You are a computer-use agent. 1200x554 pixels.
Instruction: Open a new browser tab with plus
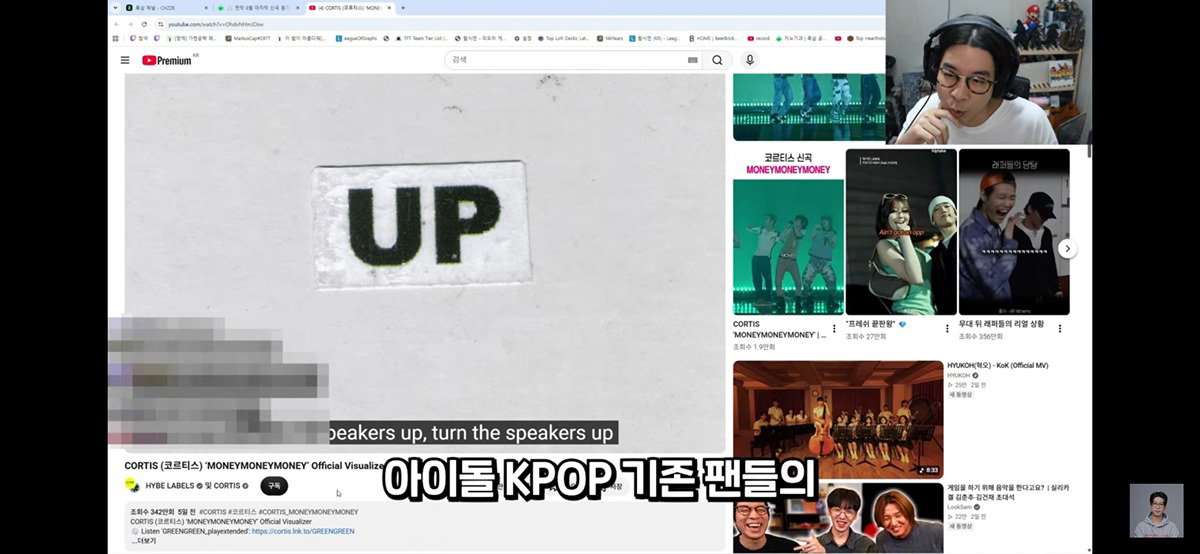[403, 7]
